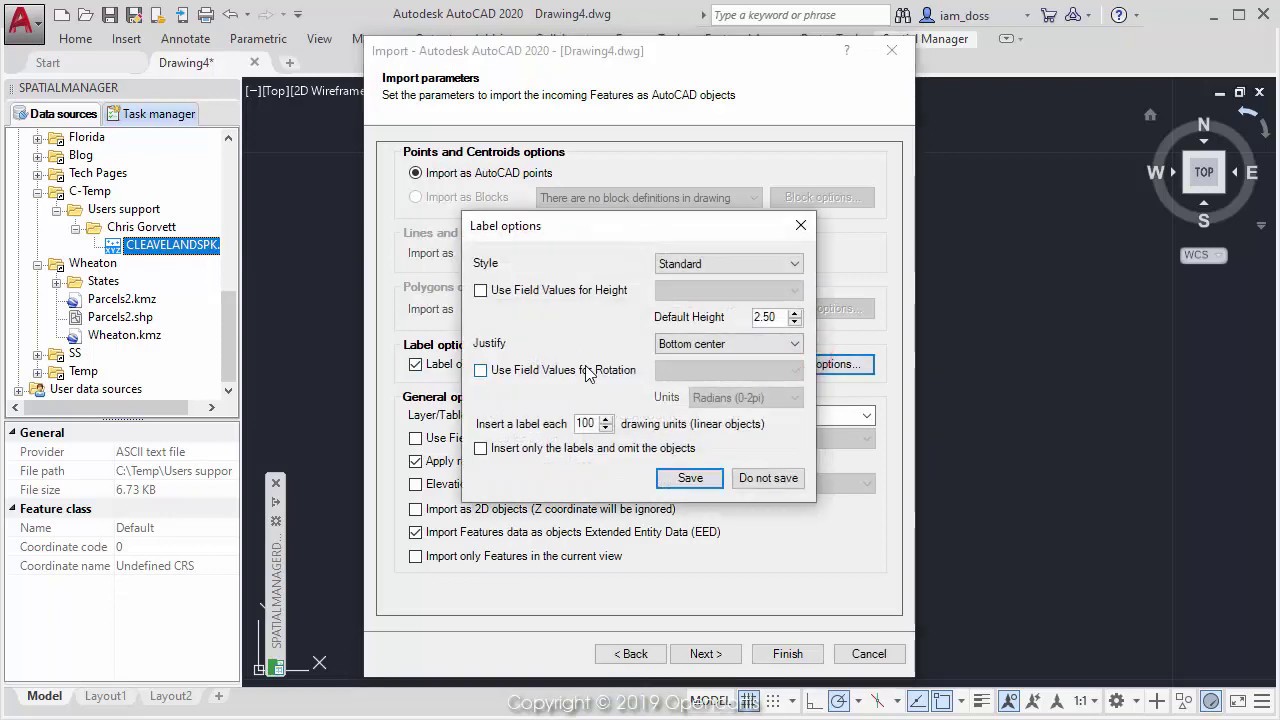Image resolution: width=1280 pixels, height=720 pixels.
Task: Collapse the Feature class properties section
Action: point(12,509)
